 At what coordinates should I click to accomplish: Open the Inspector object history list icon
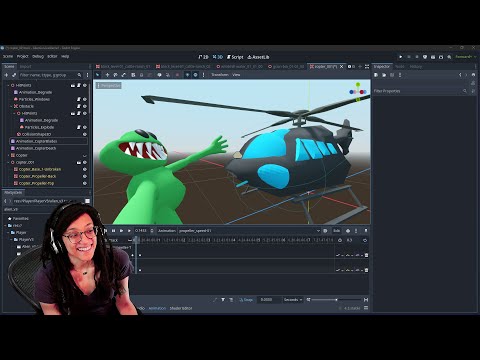[x=473, y=75]
